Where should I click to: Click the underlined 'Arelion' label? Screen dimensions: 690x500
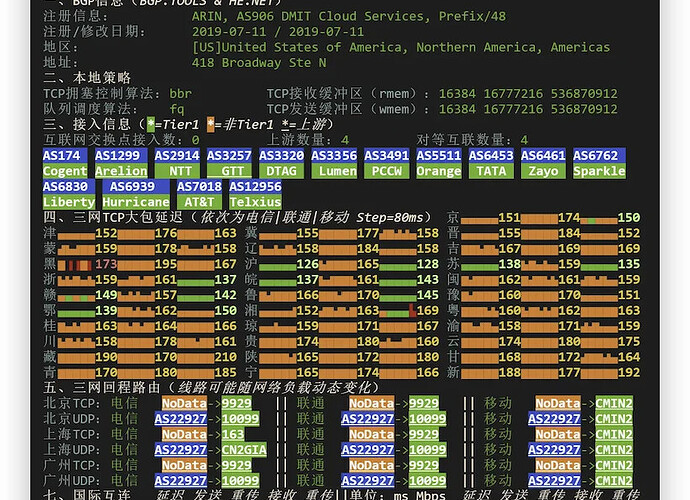click(x=121, y=171)
